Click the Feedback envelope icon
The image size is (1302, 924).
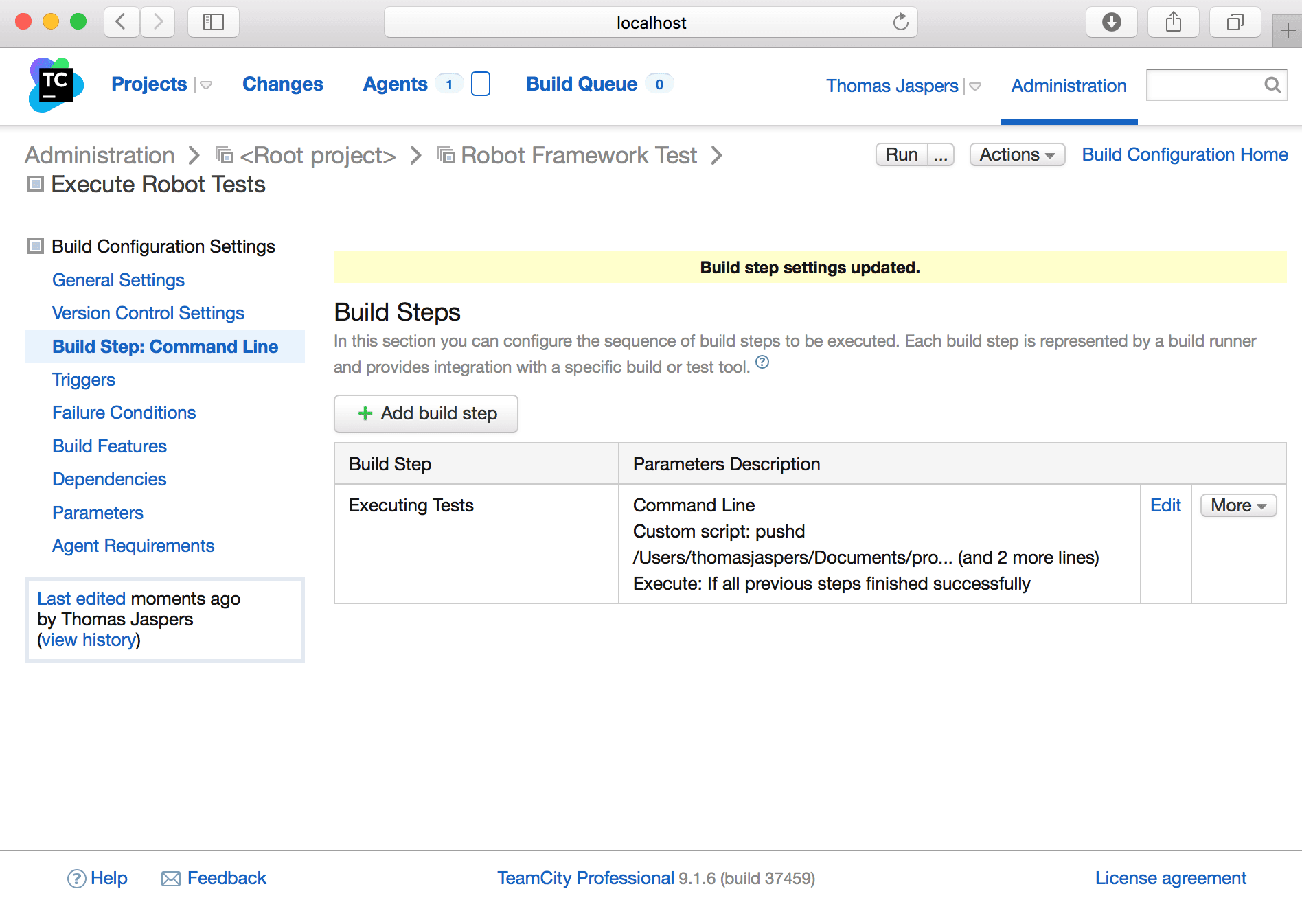coord(170,879)
